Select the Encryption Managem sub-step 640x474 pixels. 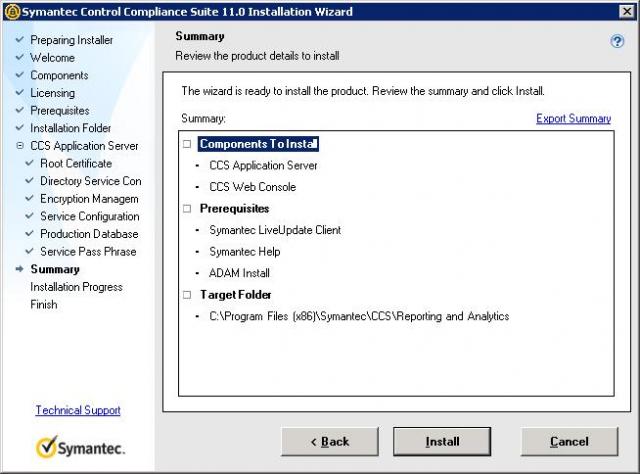point(89,199)
